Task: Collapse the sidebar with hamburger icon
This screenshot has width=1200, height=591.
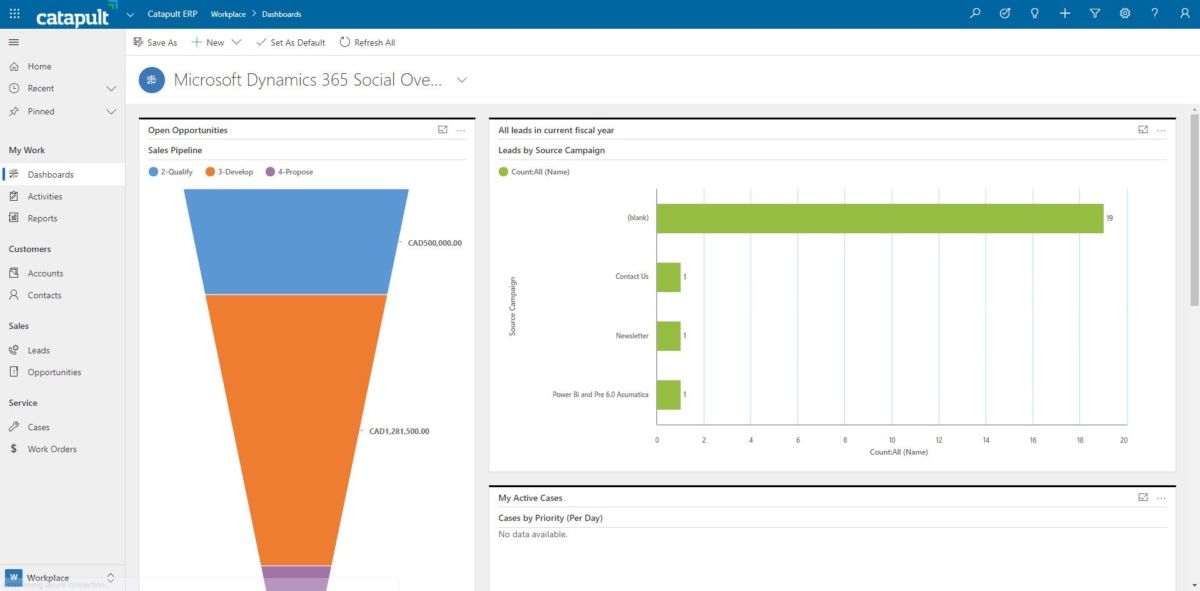Action: click(x=14, y=42)
